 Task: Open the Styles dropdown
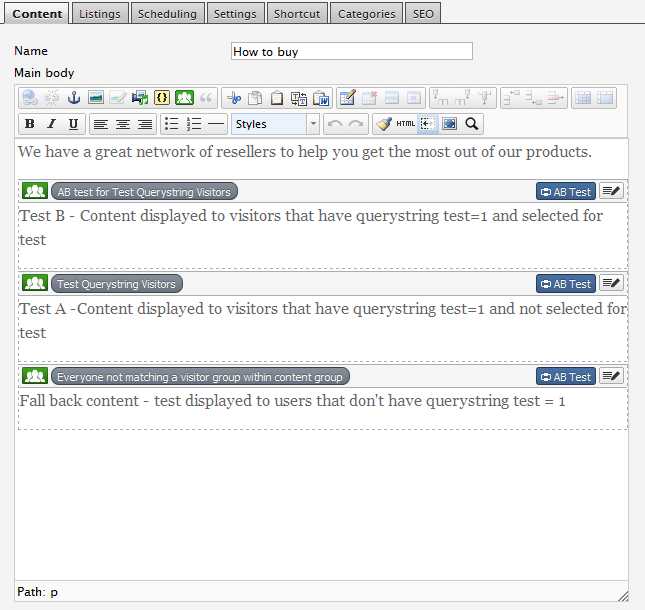coord(268,124)
